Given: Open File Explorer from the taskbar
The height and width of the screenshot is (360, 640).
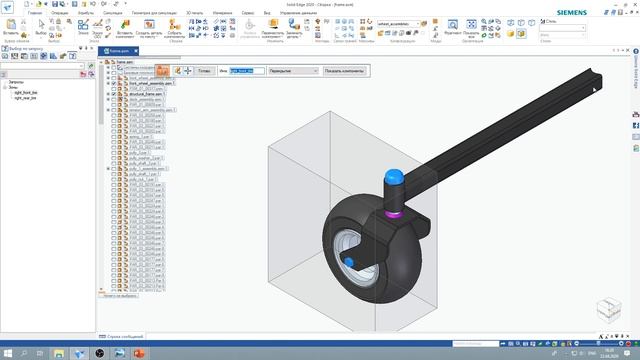Looking at the screenshot, I should [x=59, y=353].
